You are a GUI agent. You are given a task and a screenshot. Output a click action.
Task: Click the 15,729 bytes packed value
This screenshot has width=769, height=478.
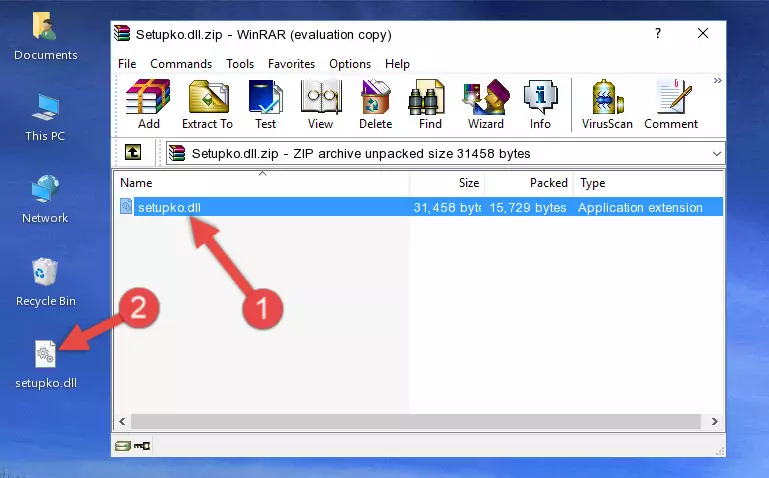(528, 208)
